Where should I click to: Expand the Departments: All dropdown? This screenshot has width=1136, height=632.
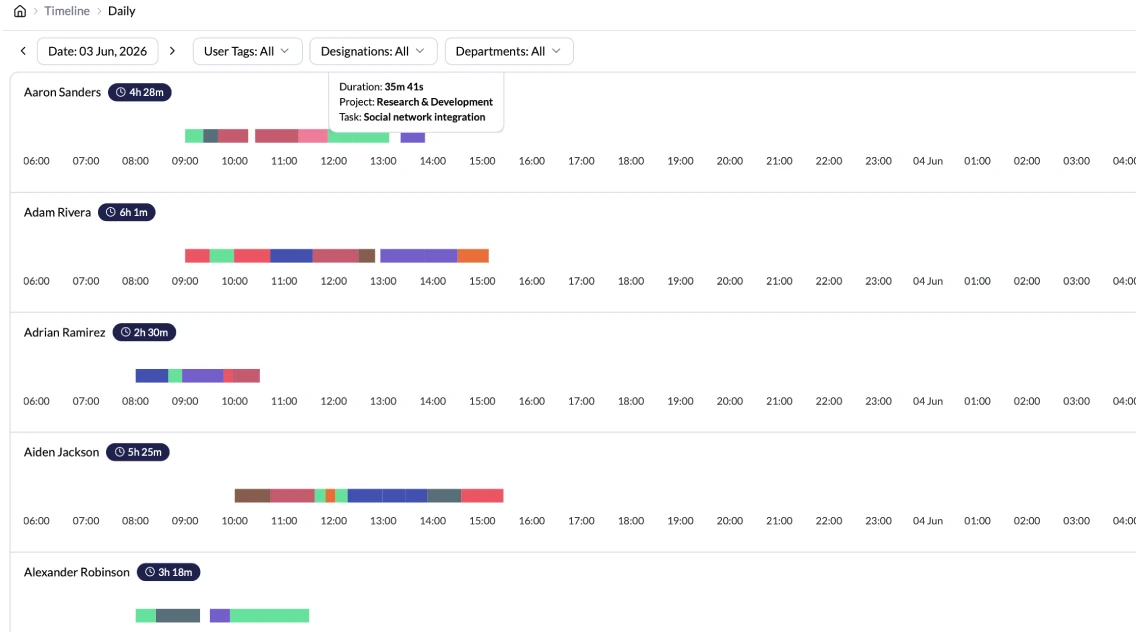click(x=509, y=51)
